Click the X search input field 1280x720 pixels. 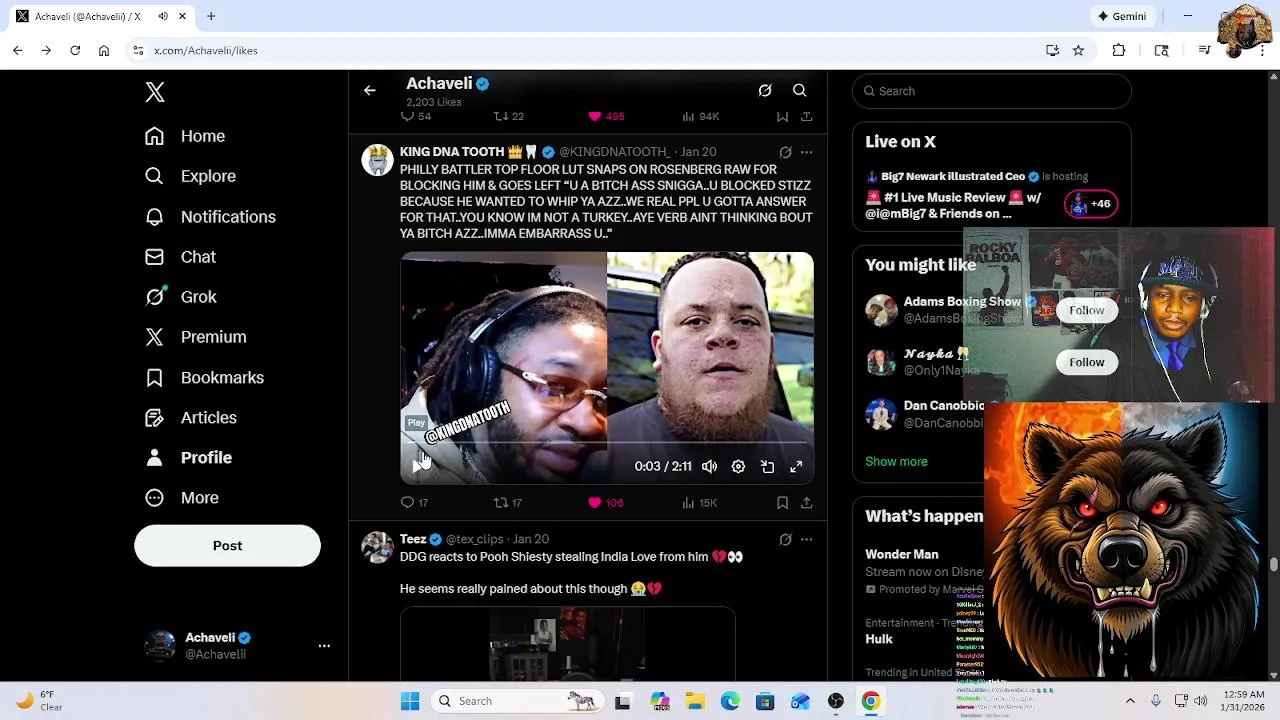pyautogui.click(x=992, y=91)
